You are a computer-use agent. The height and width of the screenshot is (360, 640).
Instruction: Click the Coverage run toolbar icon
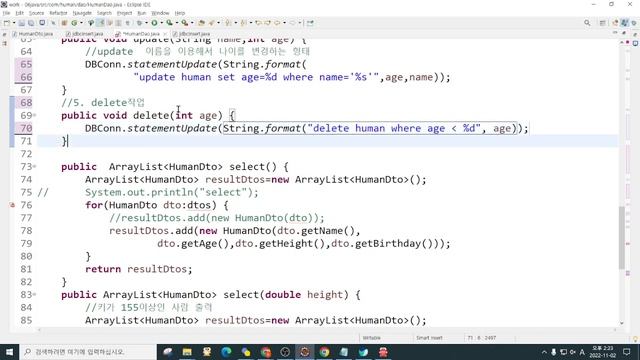pyautogui.click(x=169, y=23)
